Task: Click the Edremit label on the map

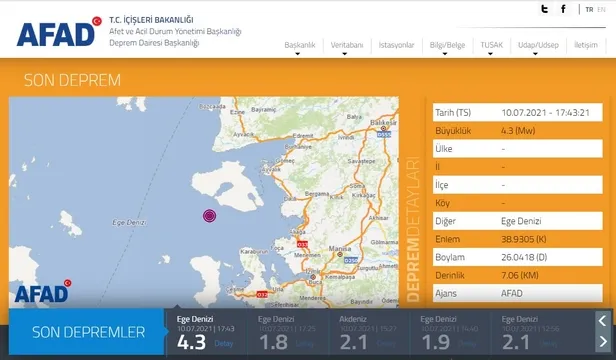Action: click(303, 135)
